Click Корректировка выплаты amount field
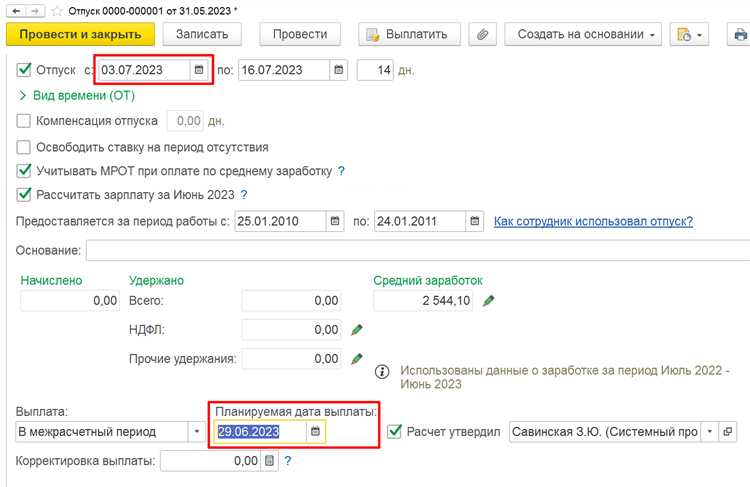750x487 pixels. tap(211, 461)
